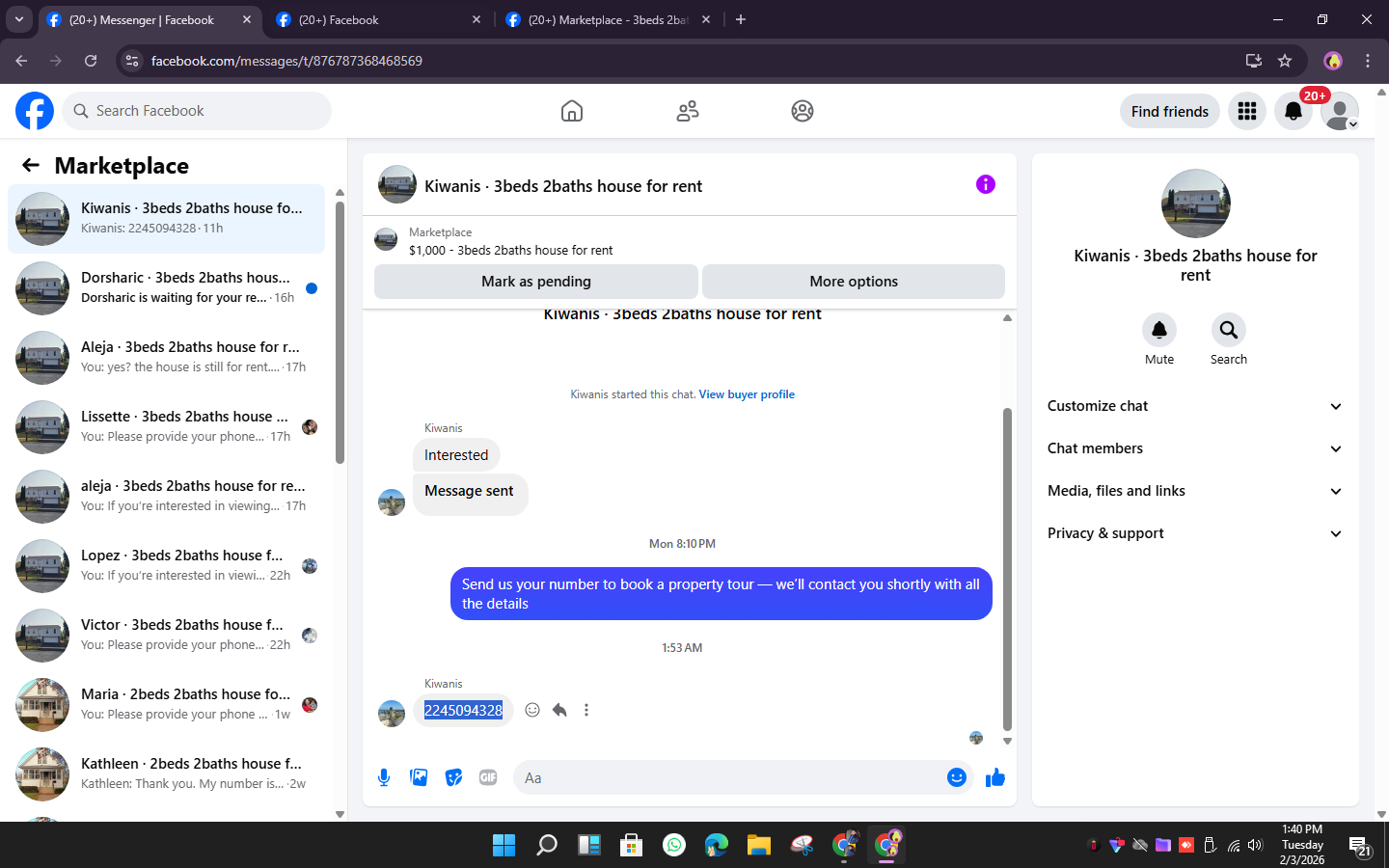Expand the Privacy & support section

coord(1195,533)
